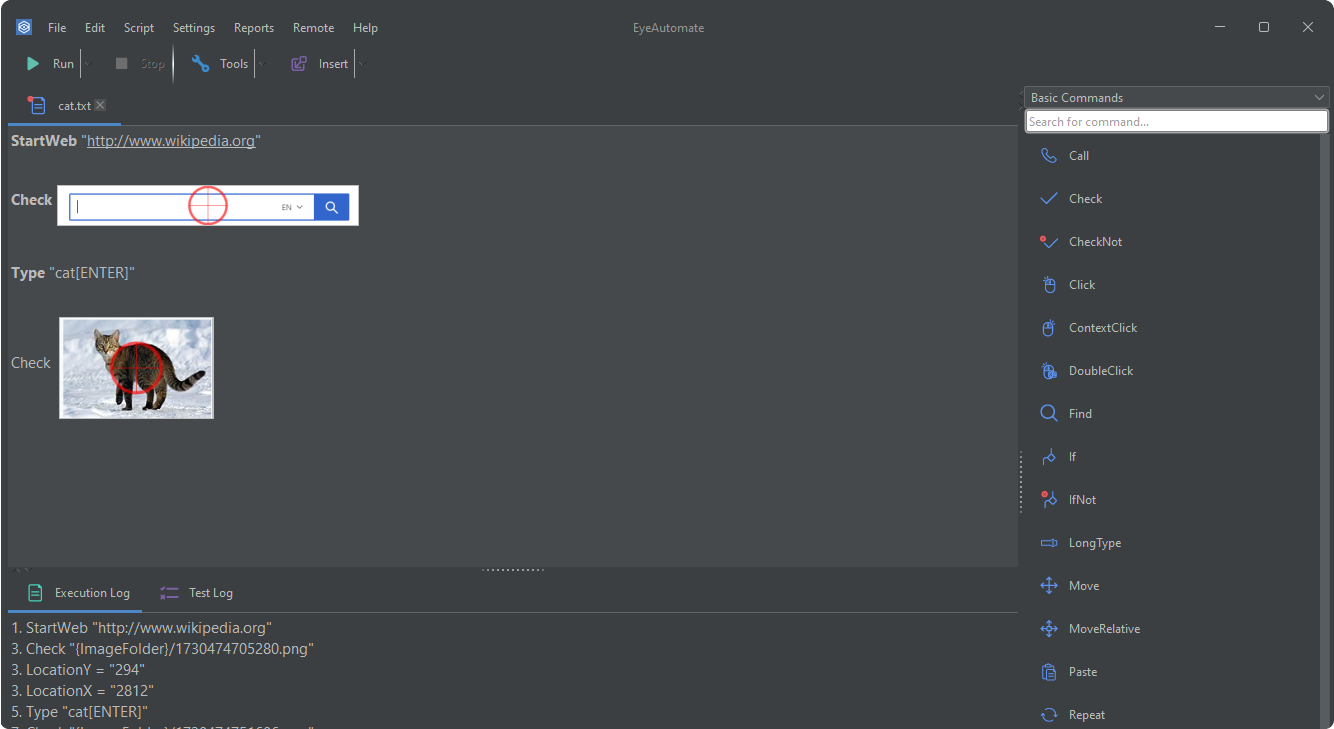The image size is (1334, 729).
Task: Click the Insert toolbar icon
Action: point(299,64)
